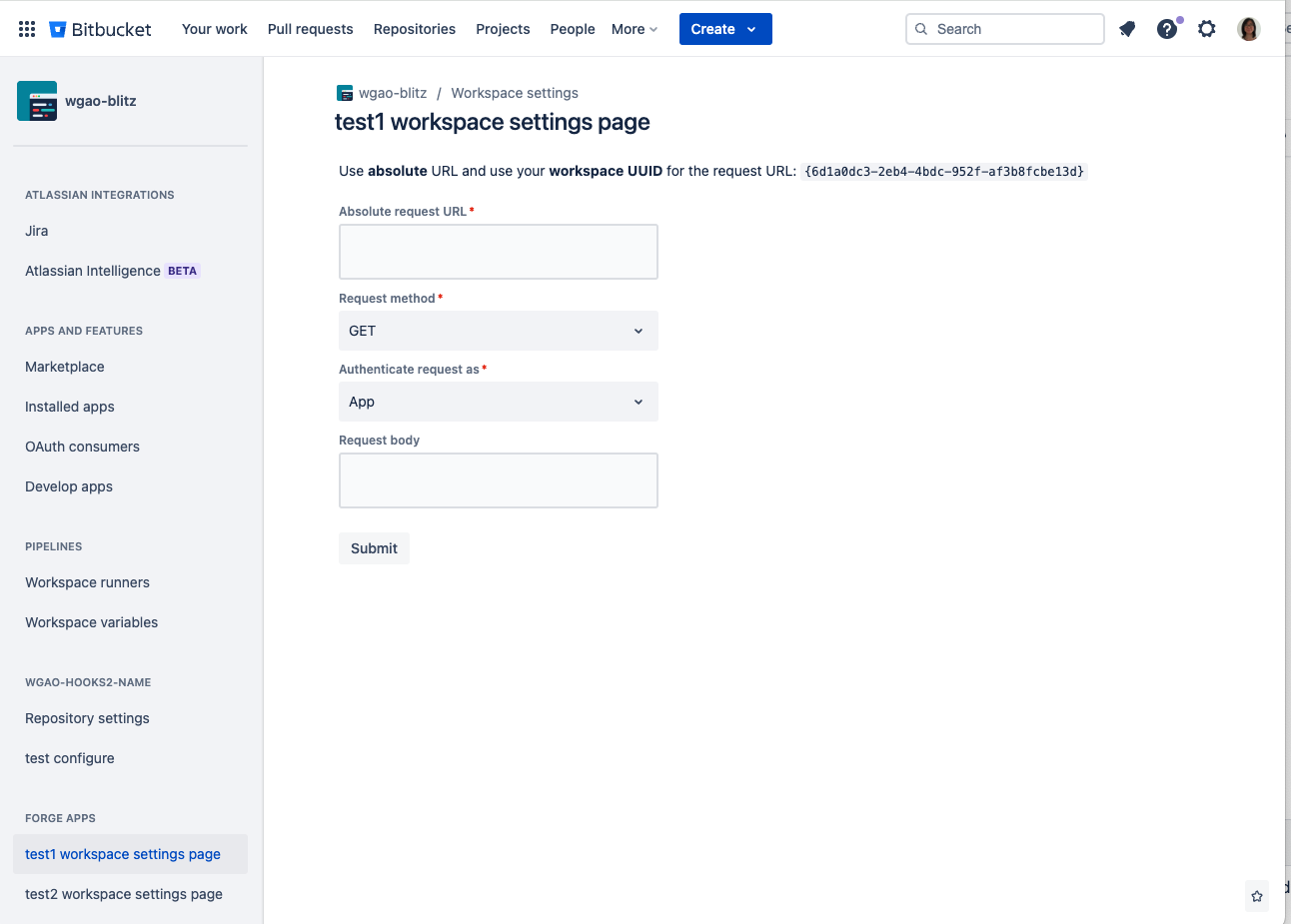
Task: Open the Request method dropdown showing GET
Action: pos(498,331)
